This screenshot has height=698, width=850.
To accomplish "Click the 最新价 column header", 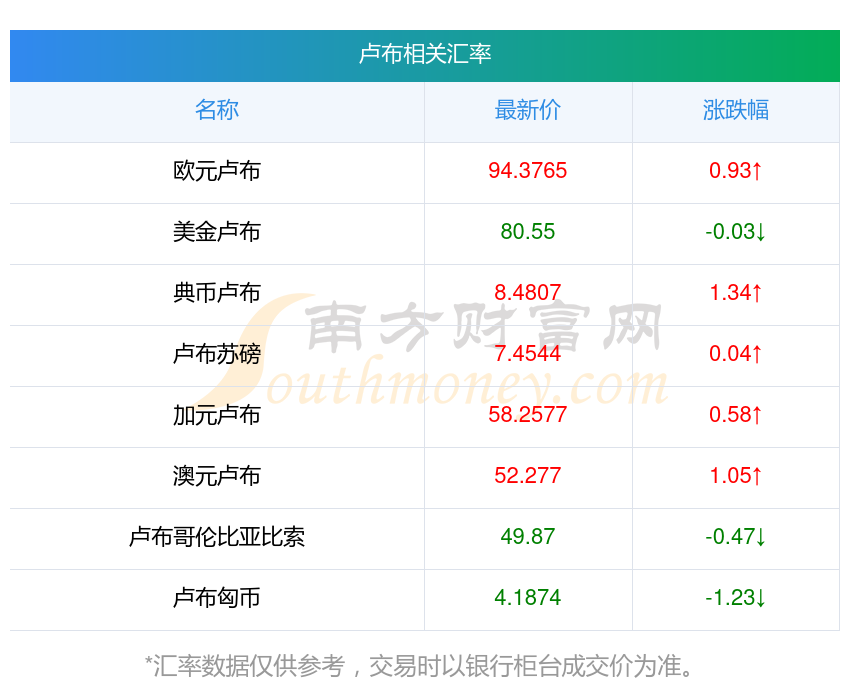I will (x=527, y=110).
